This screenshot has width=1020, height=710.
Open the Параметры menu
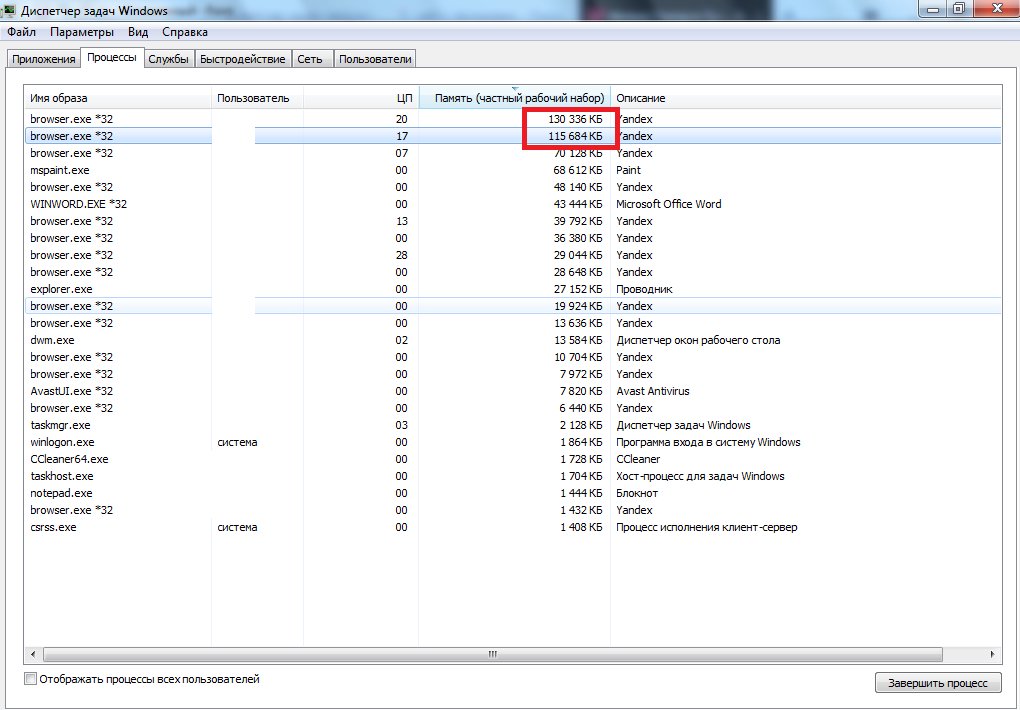82,32
